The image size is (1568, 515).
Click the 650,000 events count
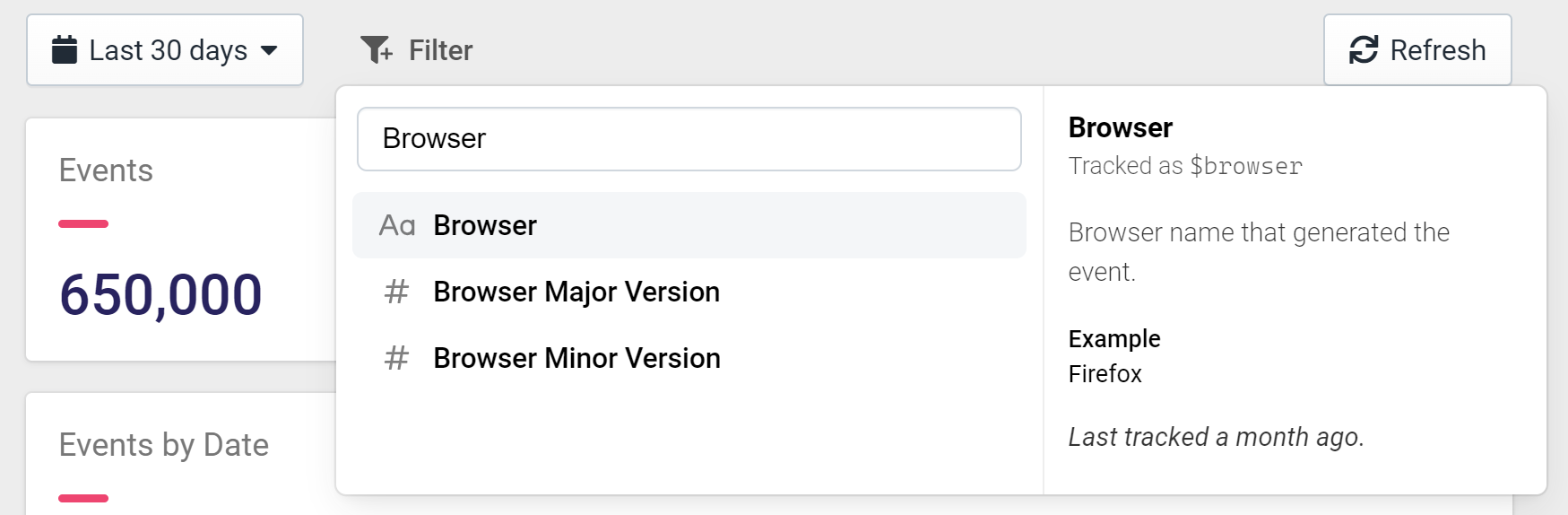click(x=160, y=295)
